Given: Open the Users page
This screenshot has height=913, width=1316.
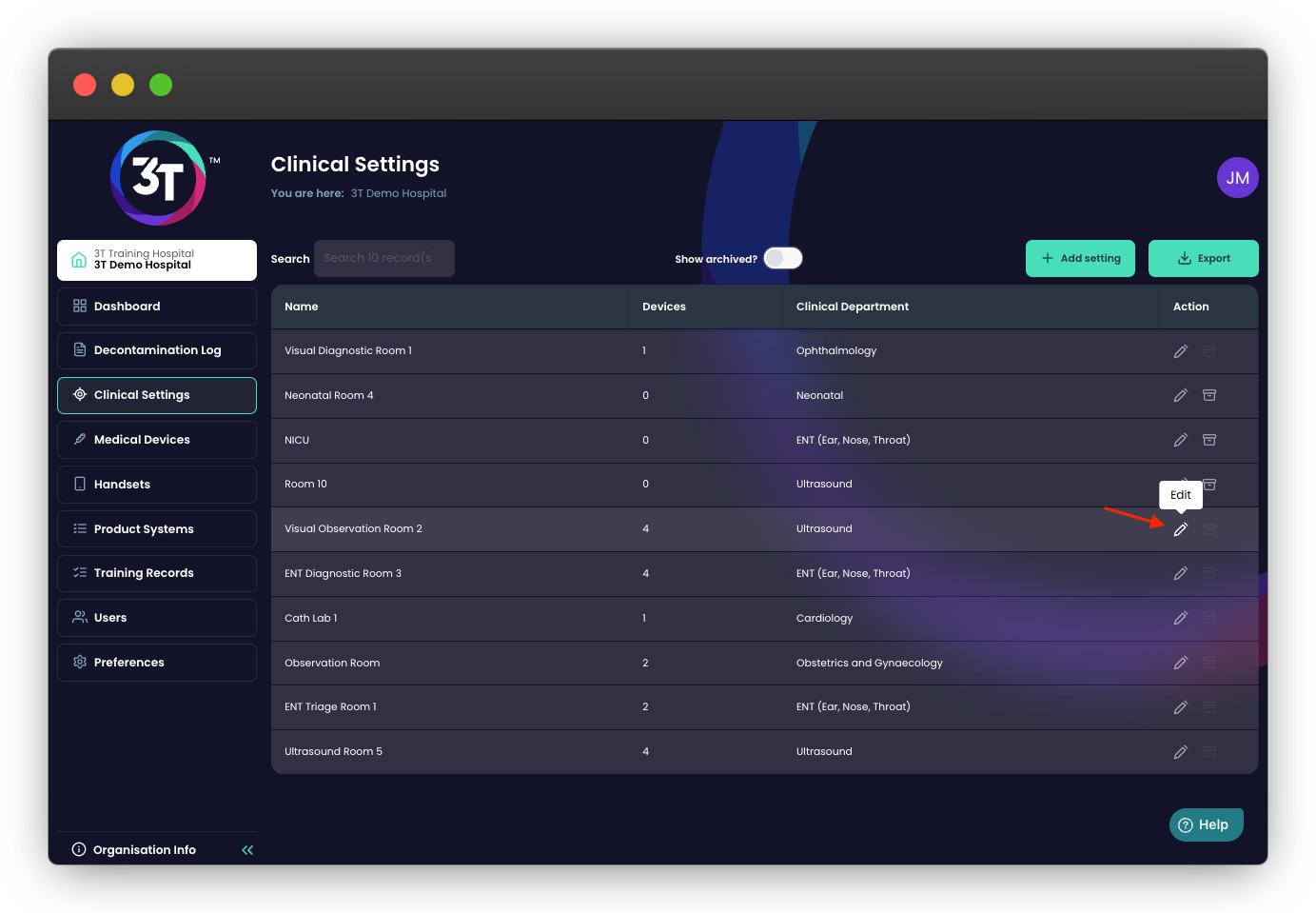Looking at the screenshot, I should tap(157, 618).
